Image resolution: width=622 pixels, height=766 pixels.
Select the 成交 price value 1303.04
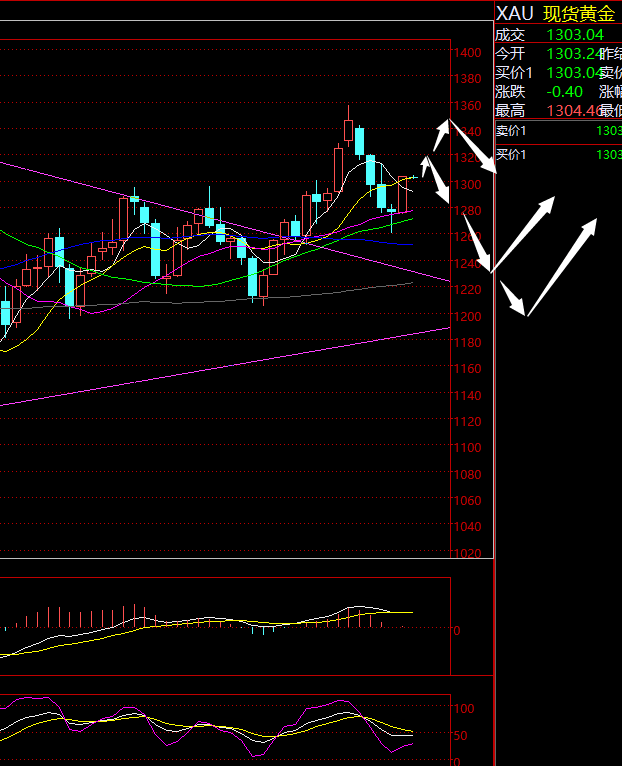575,35
